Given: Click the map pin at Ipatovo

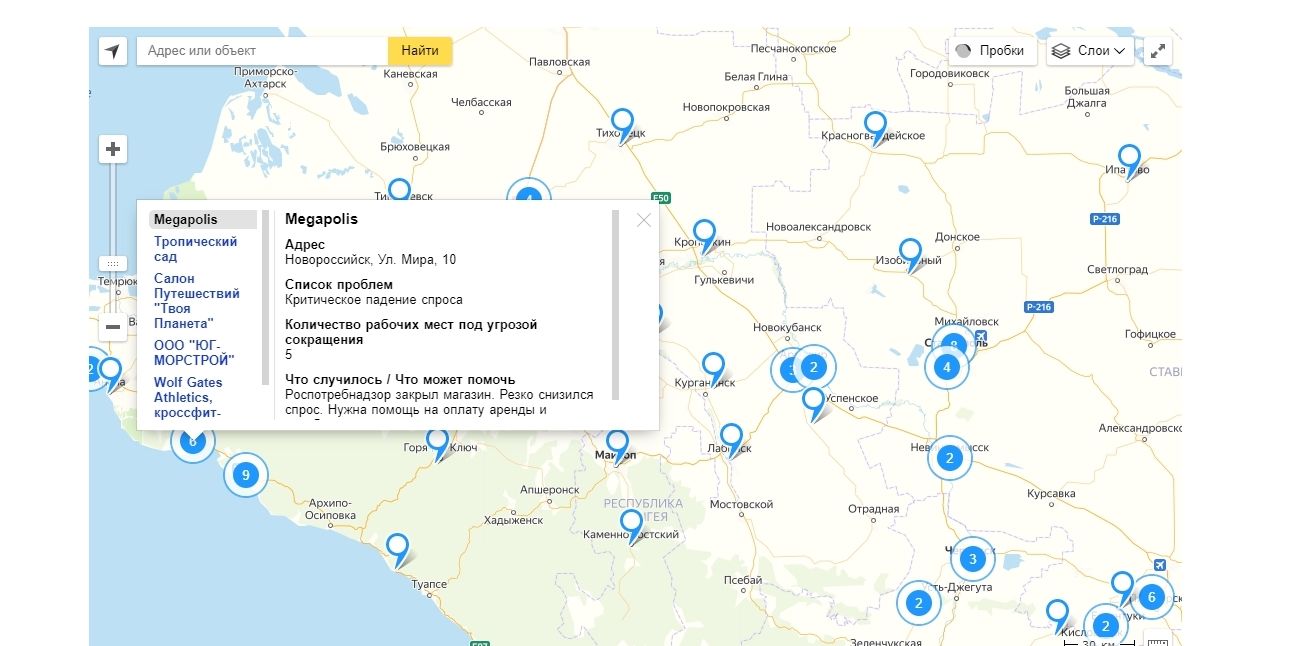Looking at the screenshot, I should coord(1129,159).
